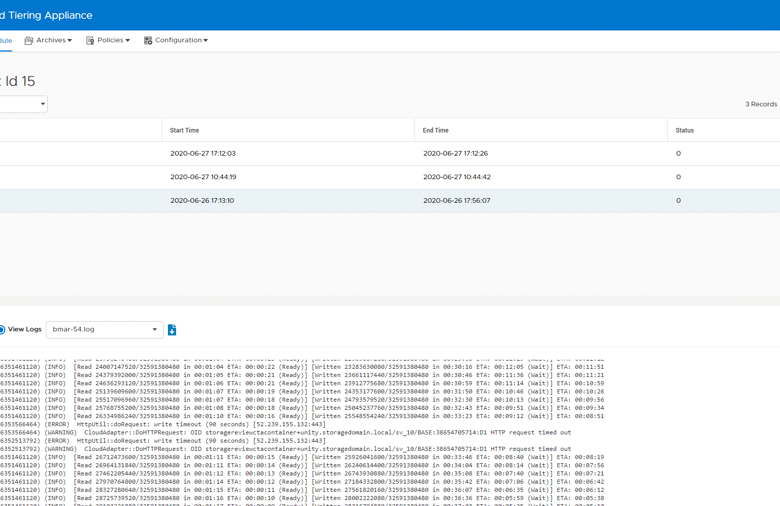This screenshot has height=506, width=780.
Task: Click the 3 Records count label
Action: 761,104
